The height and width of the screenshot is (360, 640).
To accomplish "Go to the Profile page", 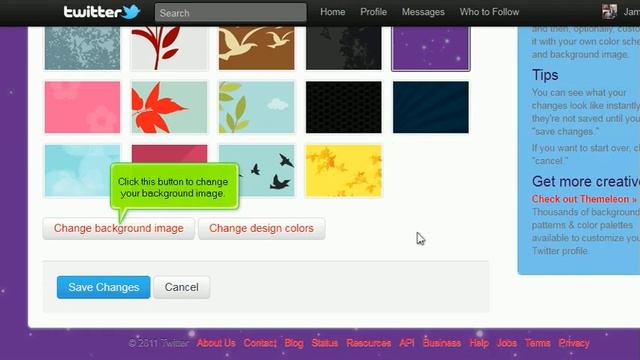I will pos(373,12).
